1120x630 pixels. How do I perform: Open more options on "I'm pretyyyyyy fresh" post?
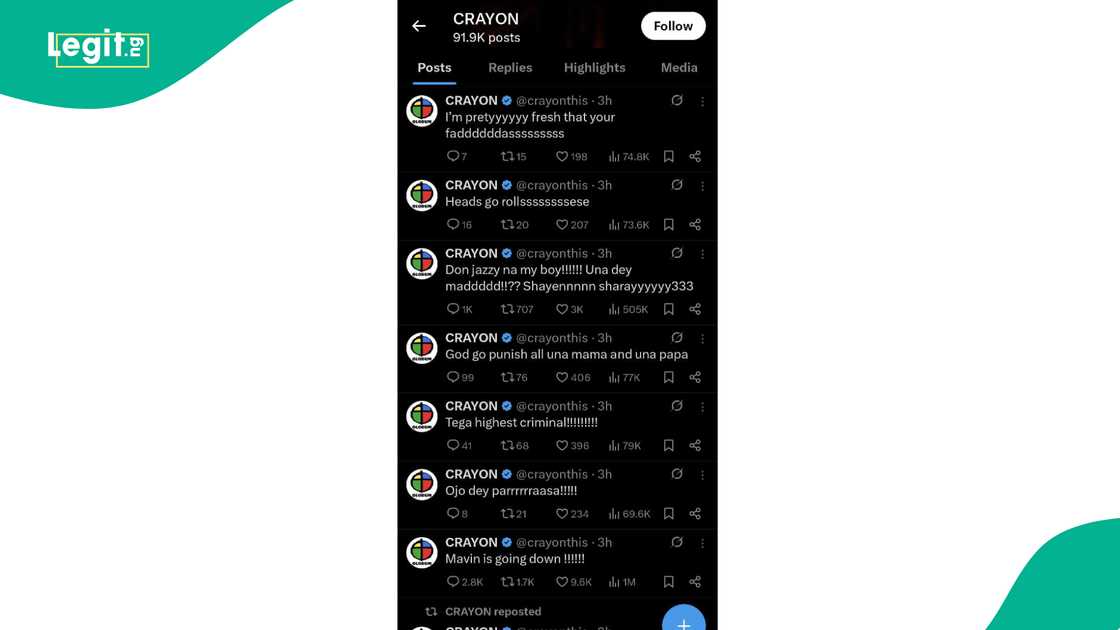(x=702, y=101)
